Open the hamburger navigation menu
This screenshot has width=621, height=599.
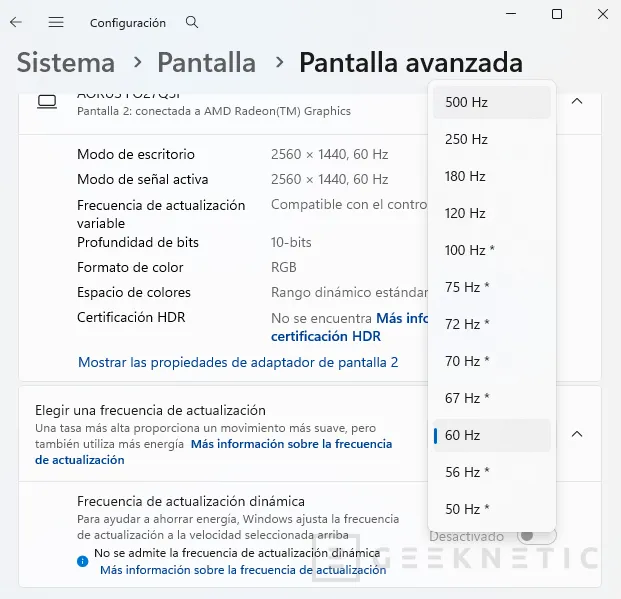click(x=56, y=22)
